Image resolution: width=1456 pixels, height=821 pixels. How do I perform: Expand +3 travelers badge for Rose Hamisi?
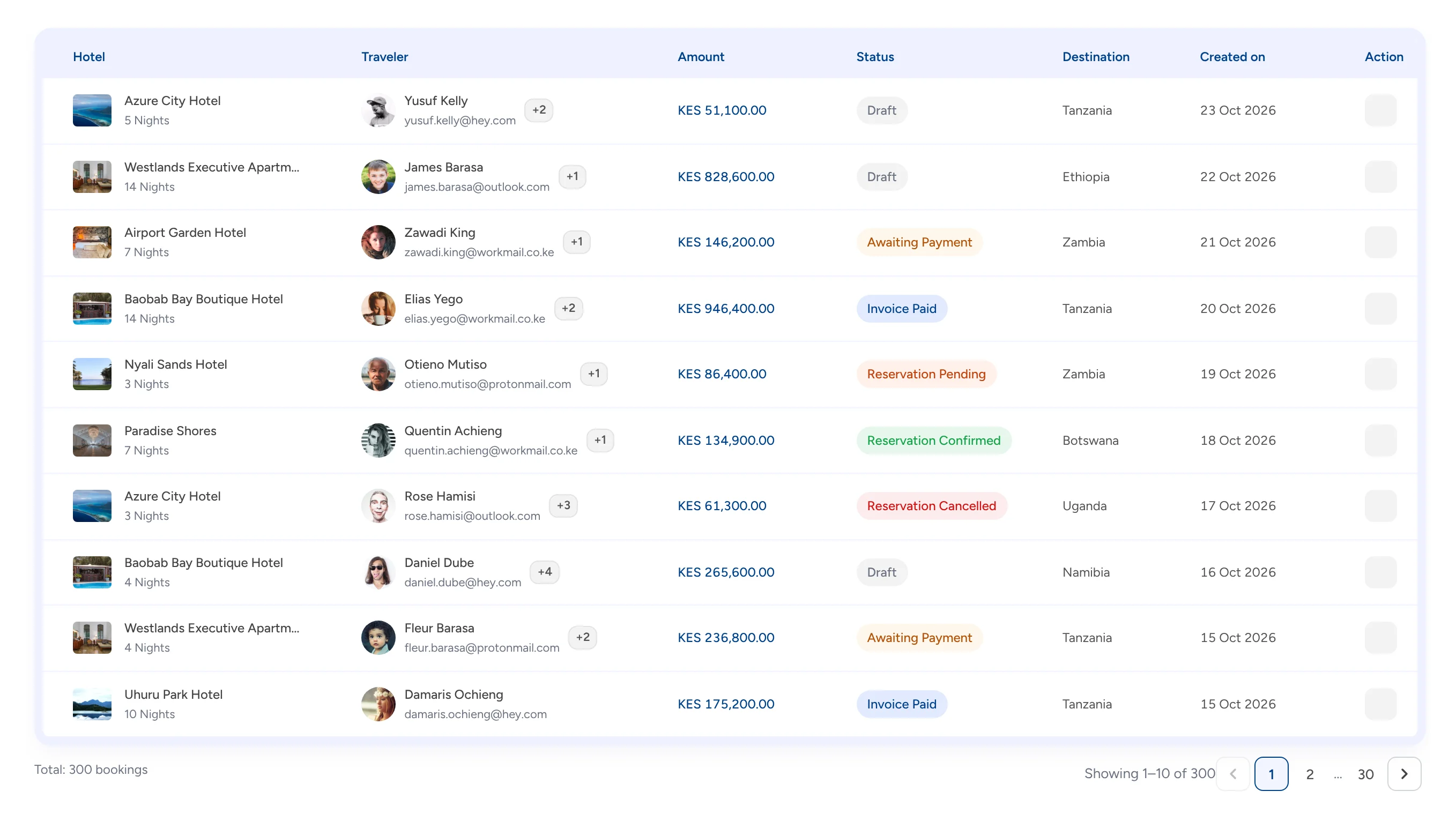point(563,505)
